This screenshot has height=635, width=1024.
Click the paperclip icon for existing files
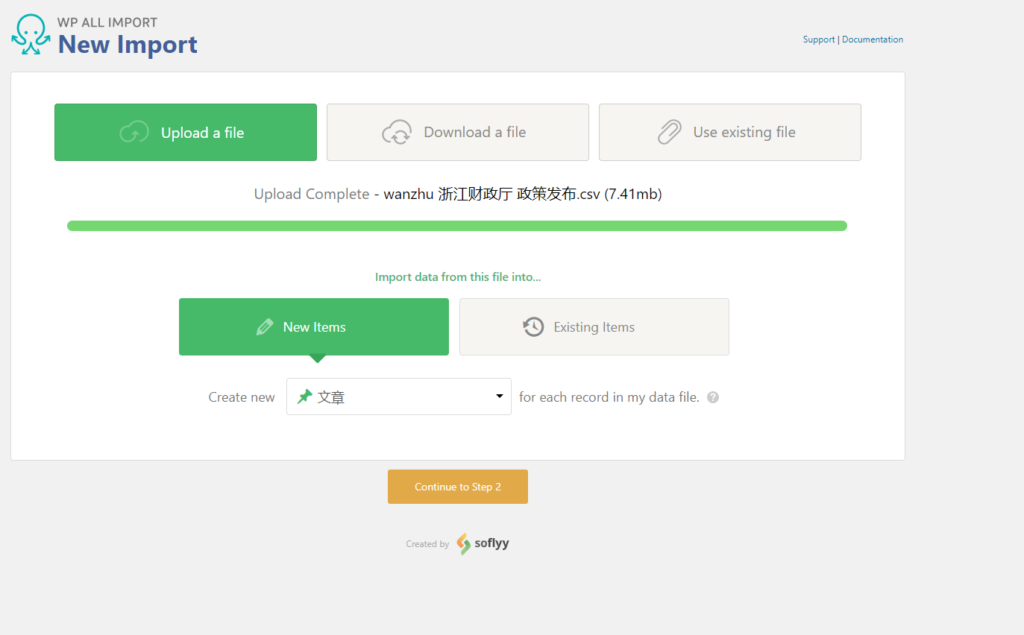[x=669, y=132]
